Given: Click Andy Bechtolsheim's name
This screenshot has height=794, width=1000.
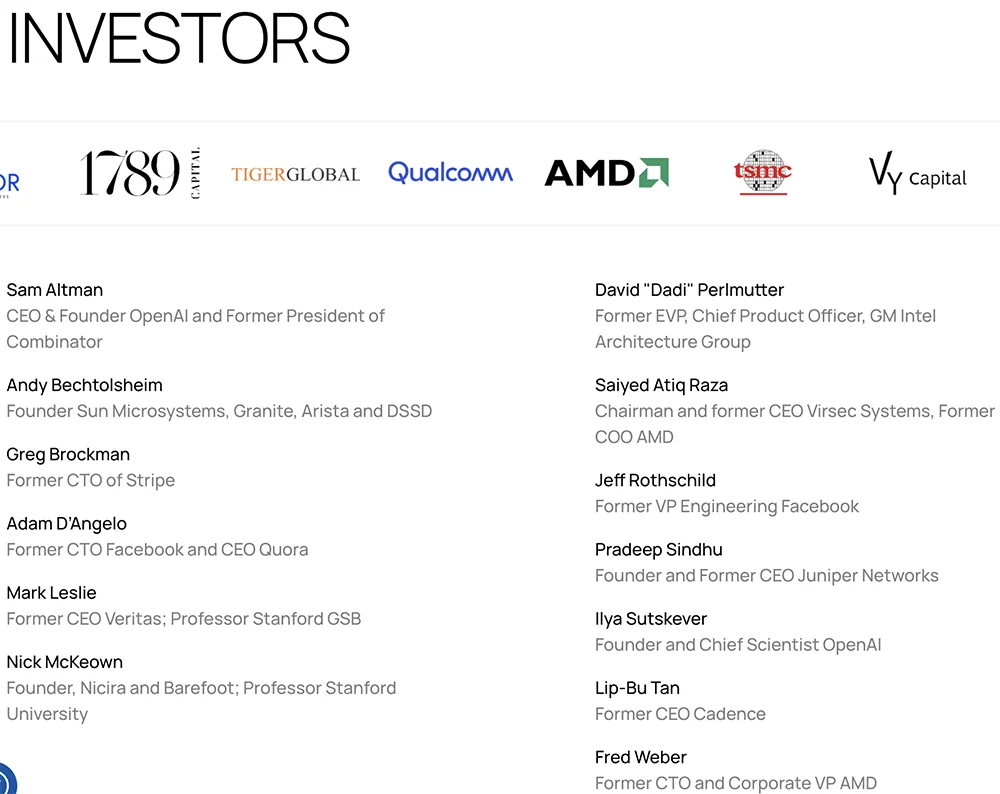Looking at the screenshot, I should tap(84, 385).
